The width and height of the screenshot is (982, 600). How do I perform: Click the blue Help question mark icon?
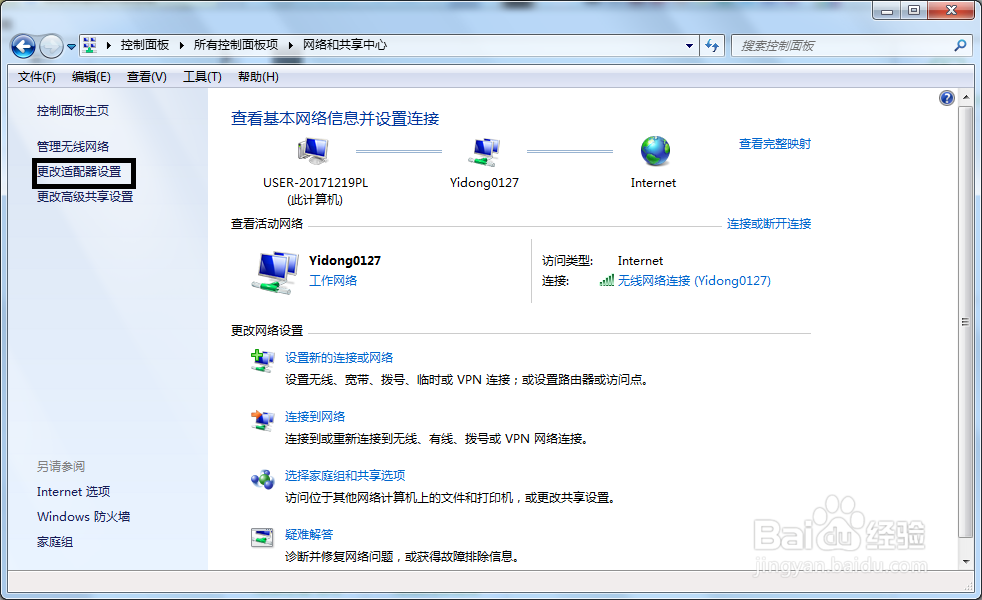(947, 98)
